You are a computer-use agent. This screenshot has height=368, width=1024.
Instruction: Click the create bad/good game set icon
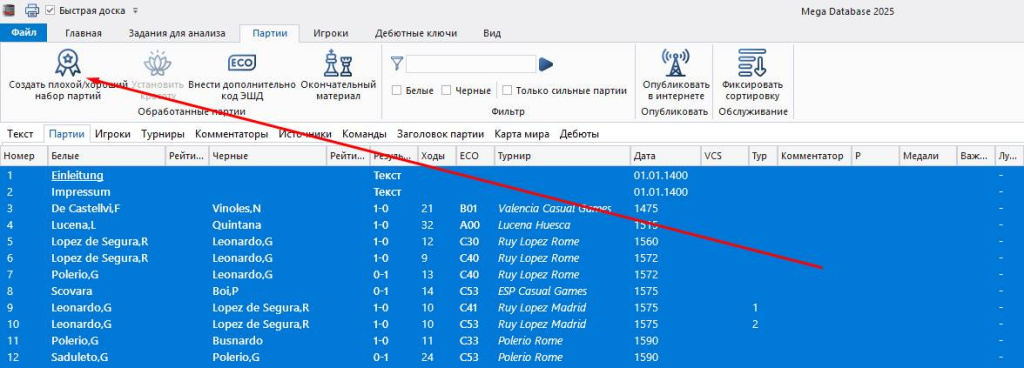(x=67, y=63)
